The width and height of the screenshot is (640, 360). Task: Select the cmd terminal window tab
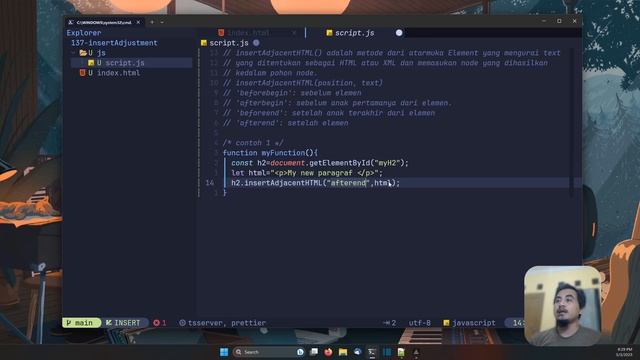click(x=104, y=22)
